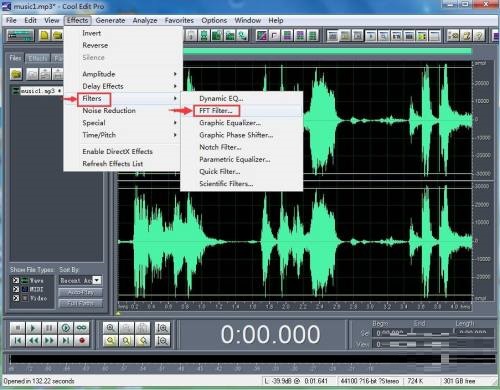Screen dimensions: 500x390
Task: Click the Play transport button
Action: [33, 328]
